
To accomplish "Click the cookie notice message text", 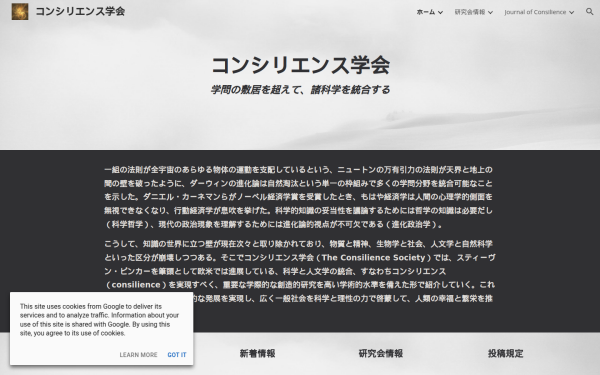I will (99, 320).
